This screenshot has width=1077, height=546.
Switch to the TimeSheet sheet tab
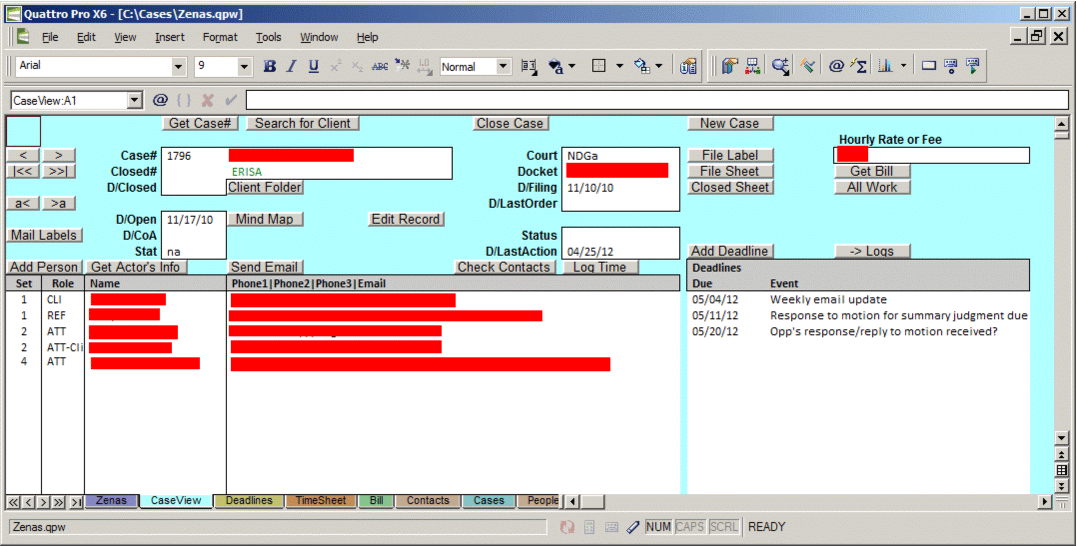point(320,501)
